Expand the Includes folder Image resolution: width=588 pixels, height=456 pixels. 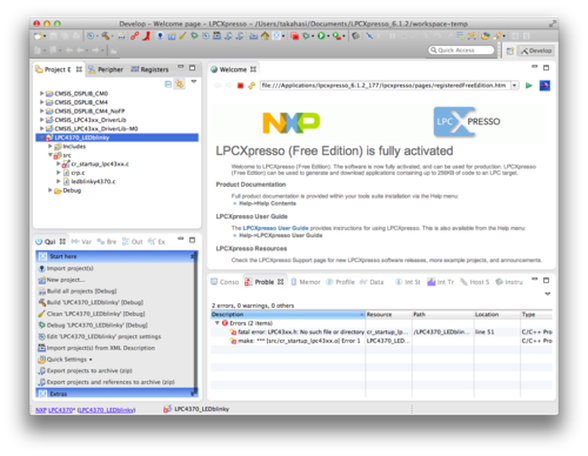coord(50,146)
